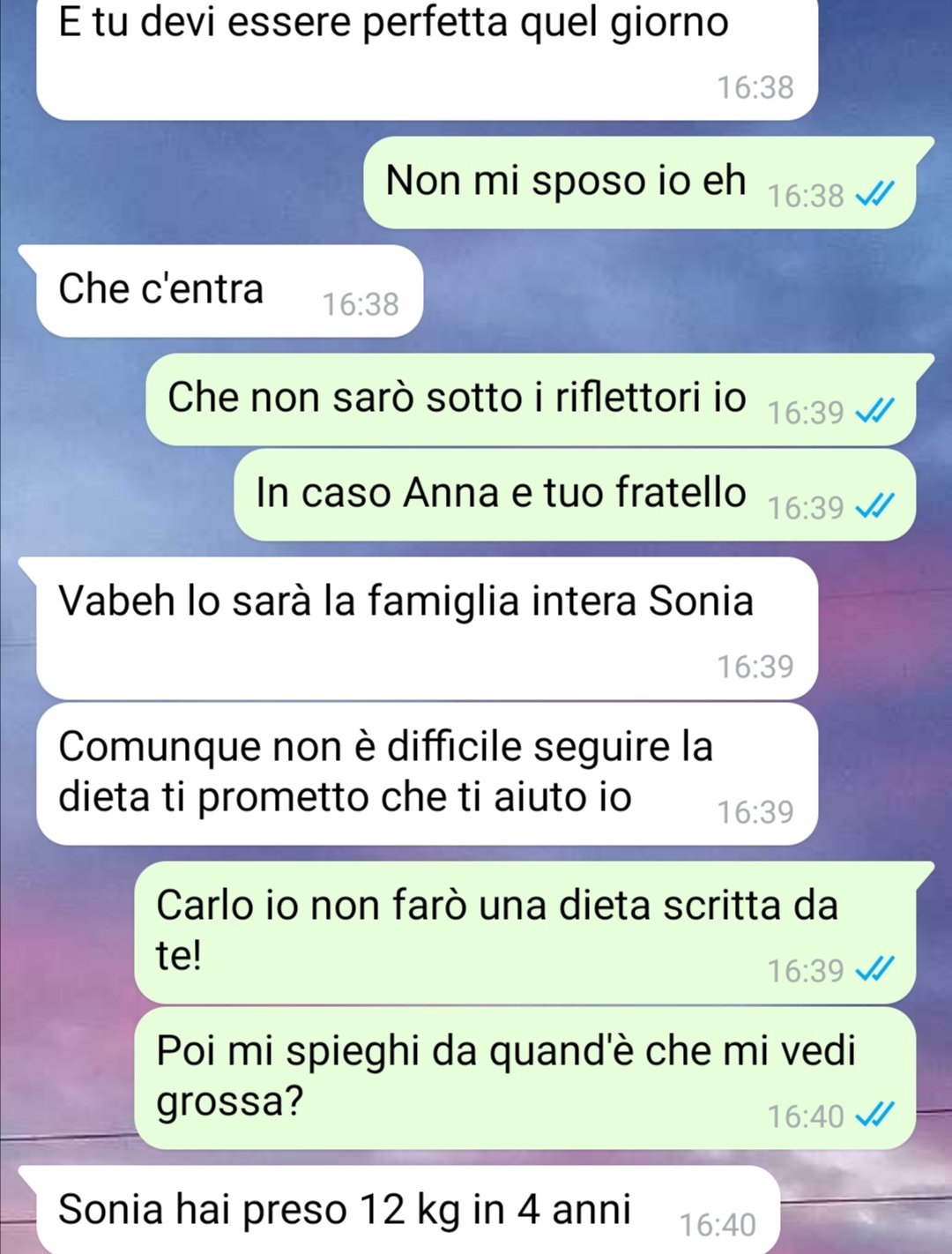Tap 'Poi mi spieghi da quand'è che mi vedi grossa?' message
Image resolution: width=952 pixels, height=1254 pixels.
click(525, 1078)
